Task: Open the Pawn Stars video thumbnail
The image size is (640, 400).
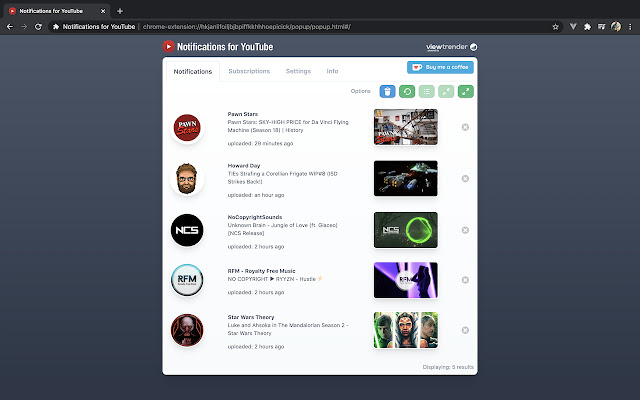Action: [406, 127]
